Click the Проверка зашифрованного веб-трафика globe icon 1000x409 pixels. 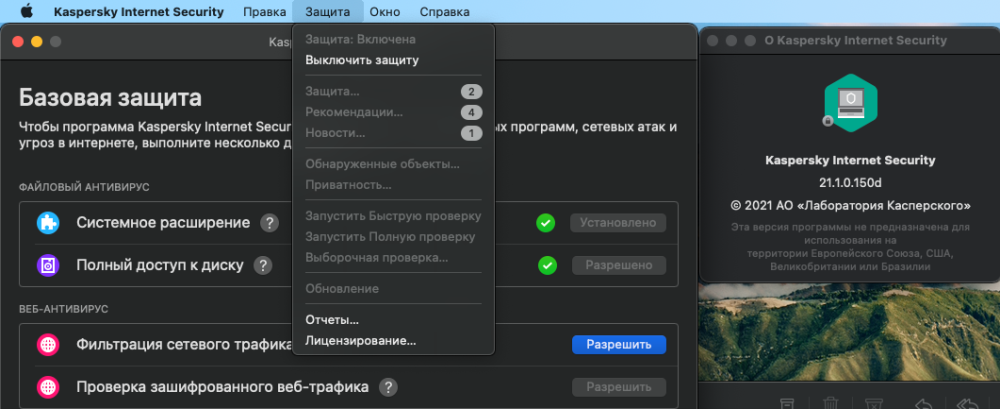point(48,387)
